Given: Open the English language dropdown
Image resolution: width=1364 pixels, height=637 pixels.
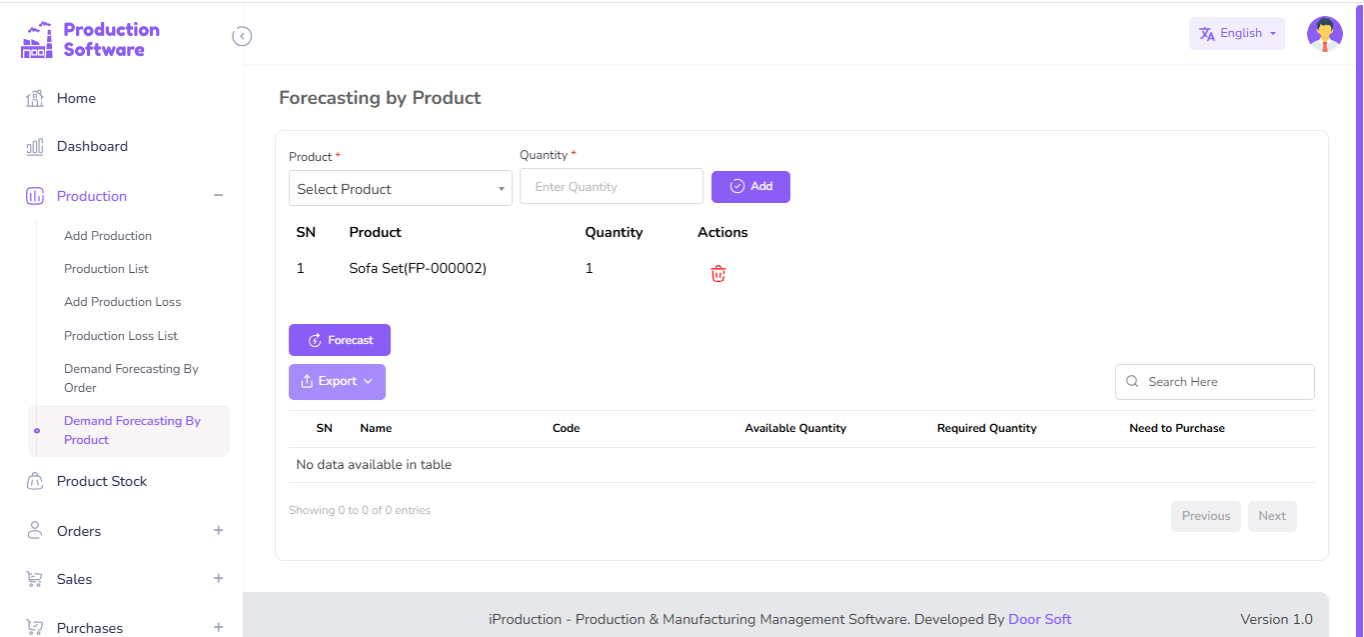Looking at the screenshot, I should [1236, 32].
